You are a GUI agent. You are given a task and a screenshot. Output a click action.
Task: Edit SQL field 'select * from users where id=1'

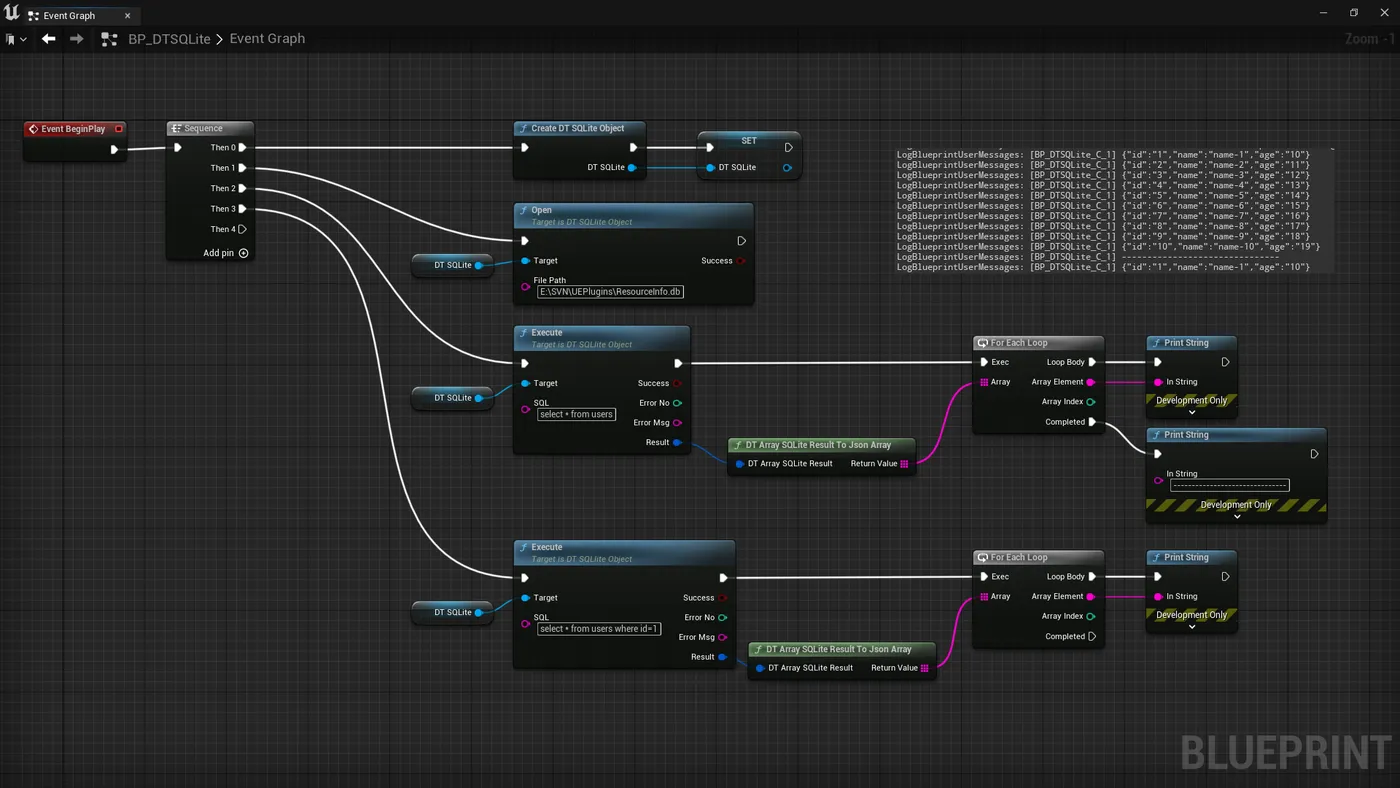tap(599, 629)
